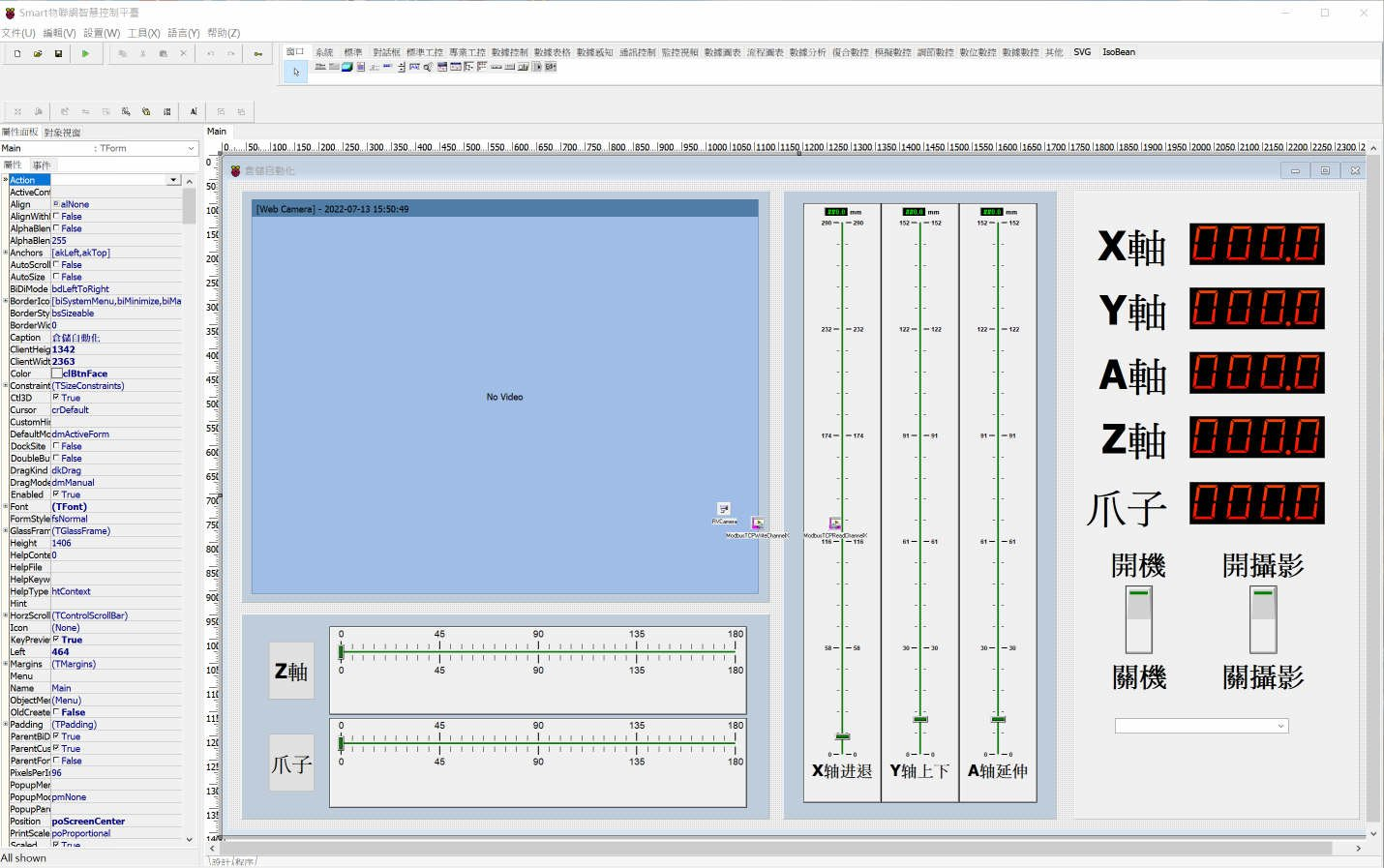This screenshot has width=1384, height=868.
Task: Select the ModbusTCPReadChannel component icon
Action: coord(835,524)
